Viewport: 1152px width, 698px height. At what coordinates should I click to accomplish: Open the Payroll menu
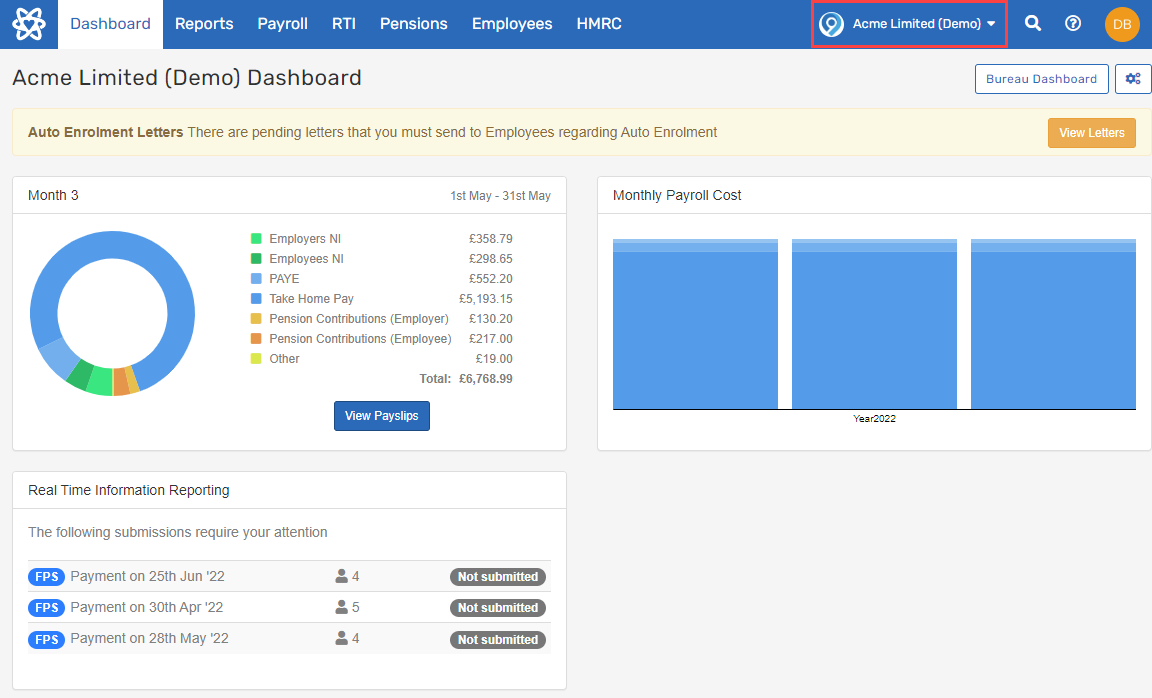pos(282,24)
